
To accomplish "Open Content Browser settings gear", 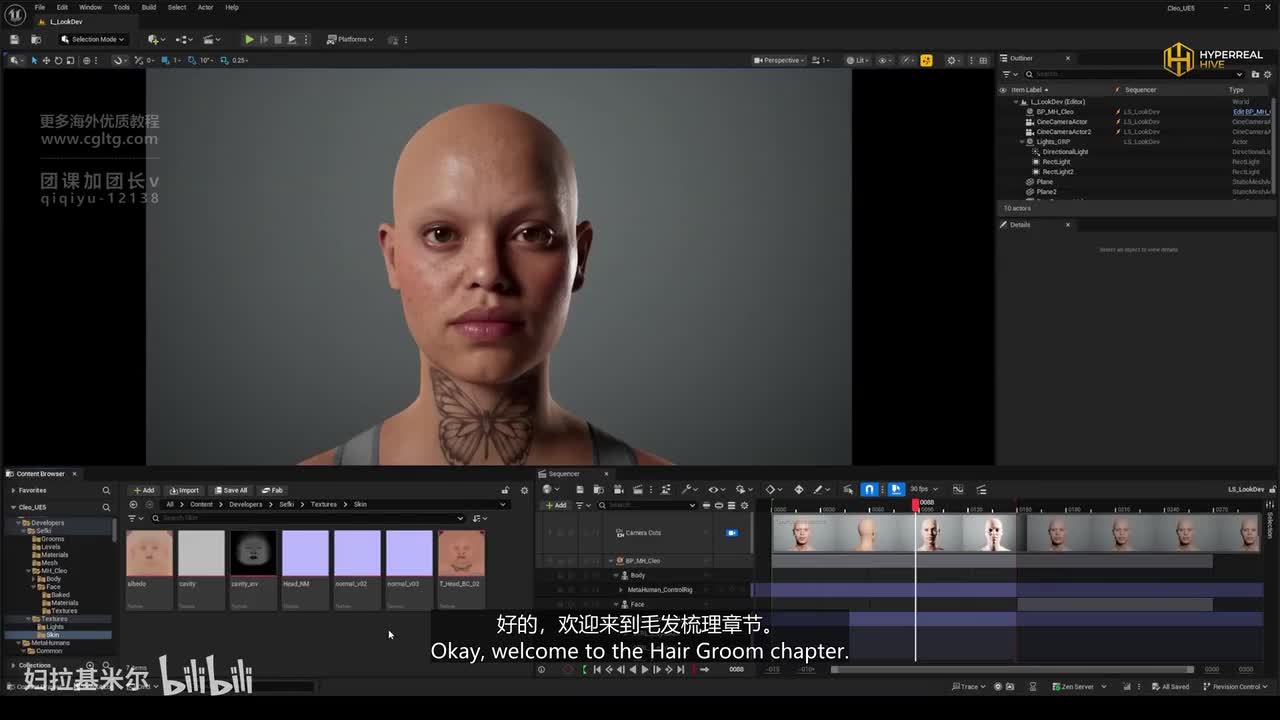I will click(524, 490).
